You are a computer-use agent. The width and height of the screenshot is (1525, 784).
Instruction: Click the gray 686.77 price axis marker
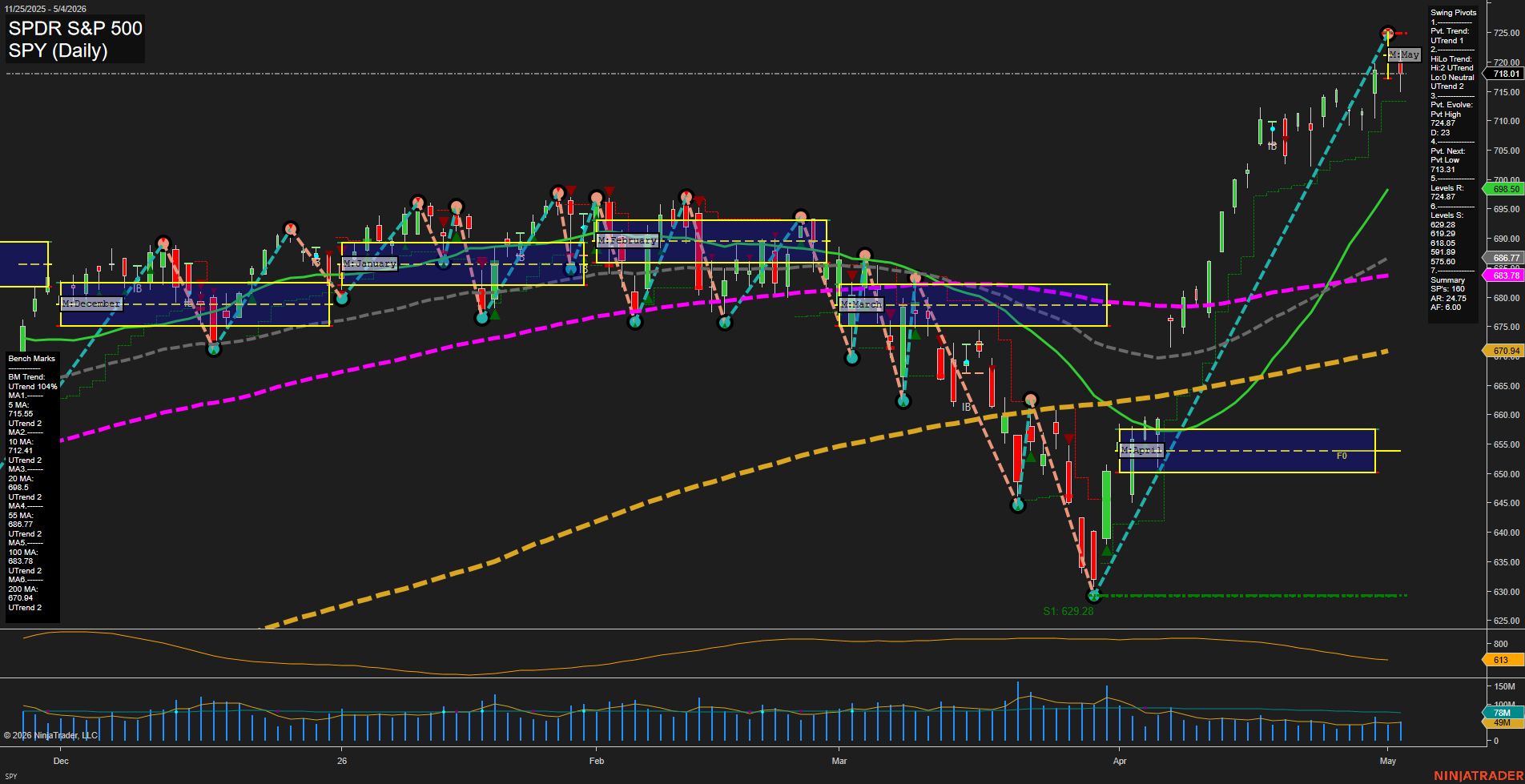coord(1505,258)
